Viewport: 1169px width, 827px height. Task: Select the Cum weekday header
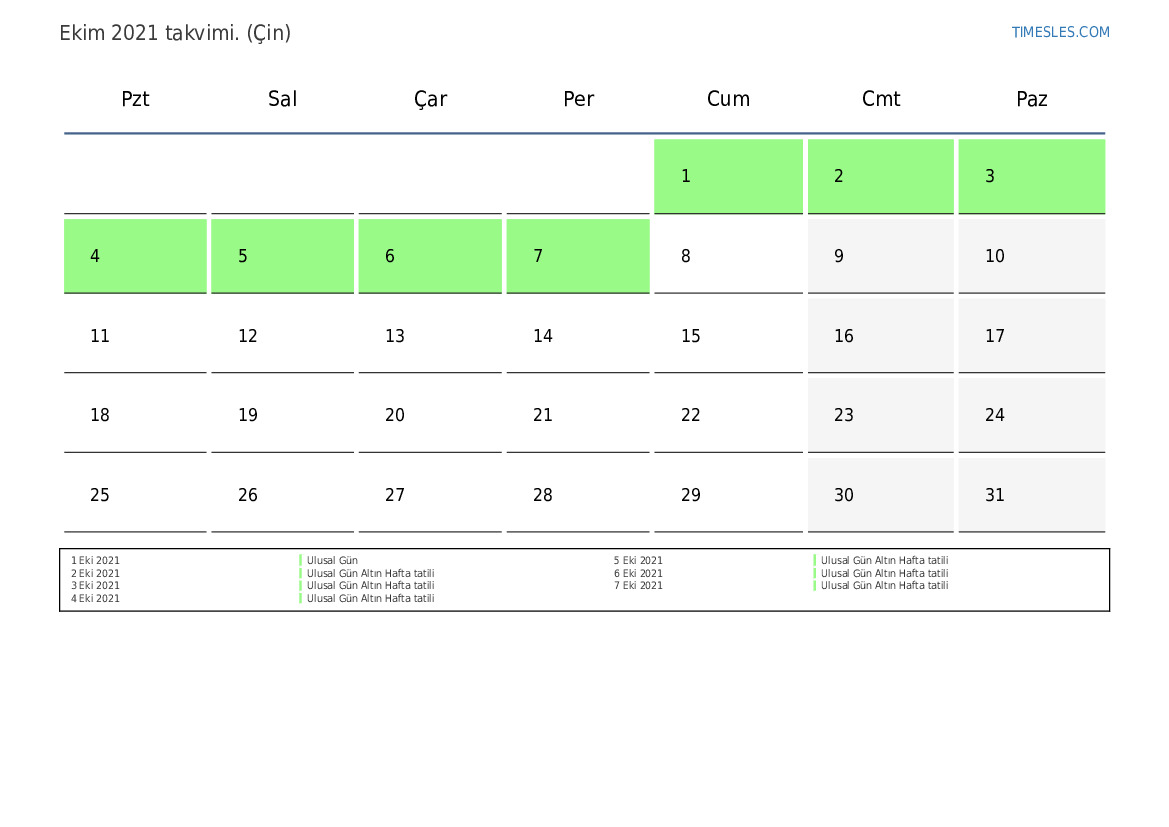coord(728,99)
